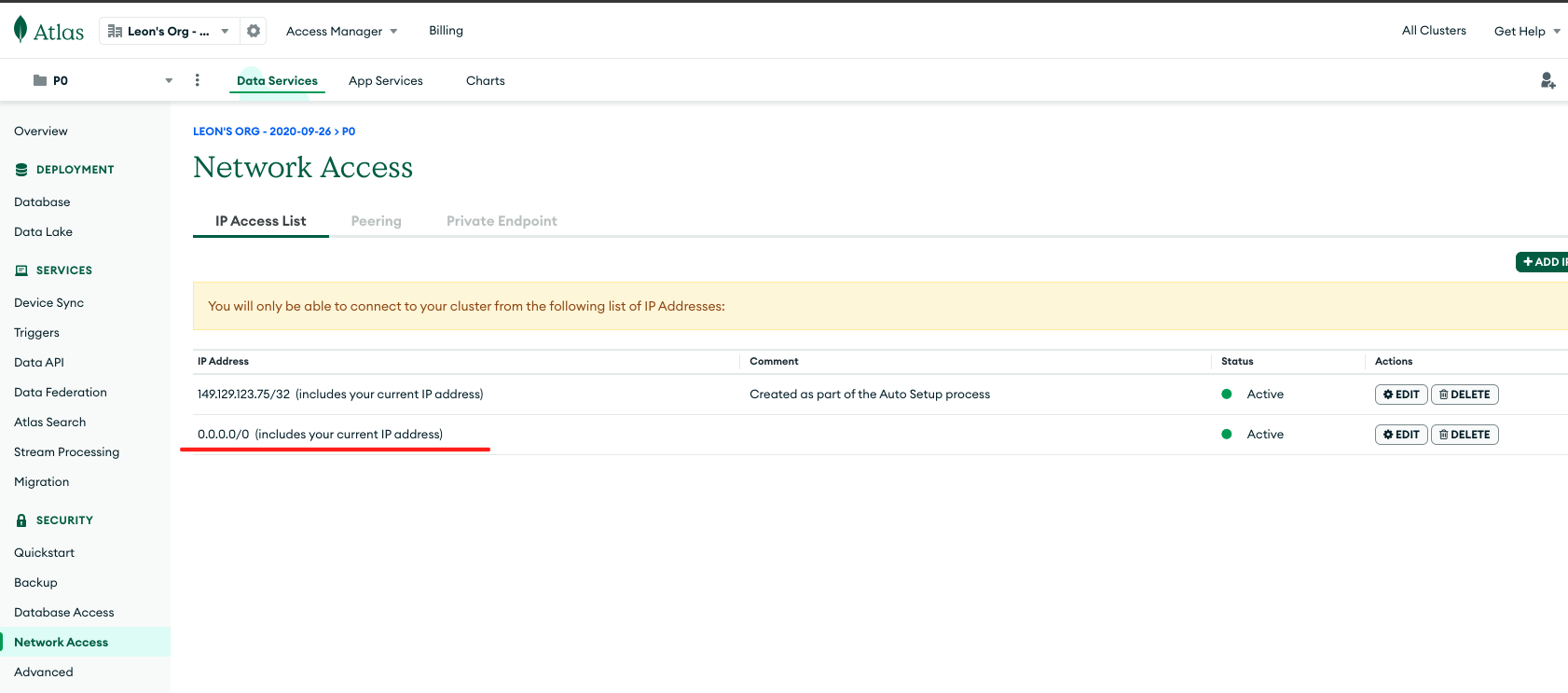Click the Status column header
This screenshot has width=1568, height=693.
coord(1237,362)
